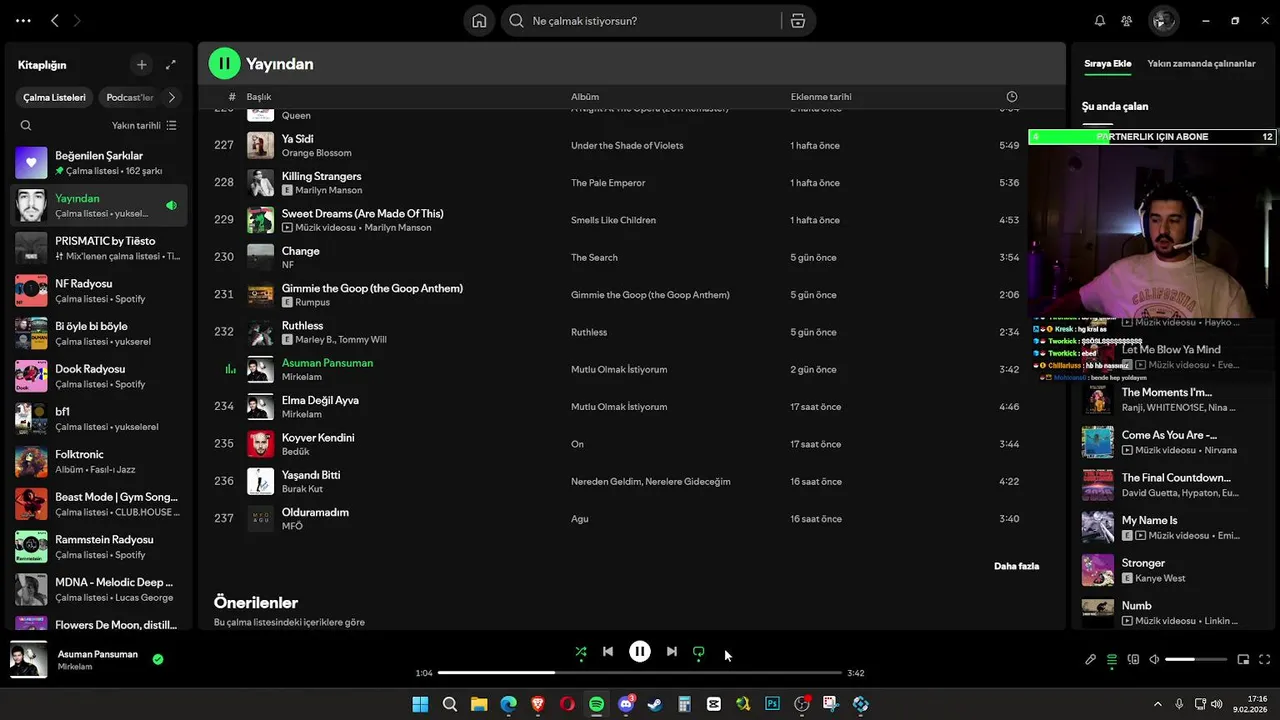Select the Çalma Listeleri filter chip
This screenshot has height=720, width=1280.
55,98
